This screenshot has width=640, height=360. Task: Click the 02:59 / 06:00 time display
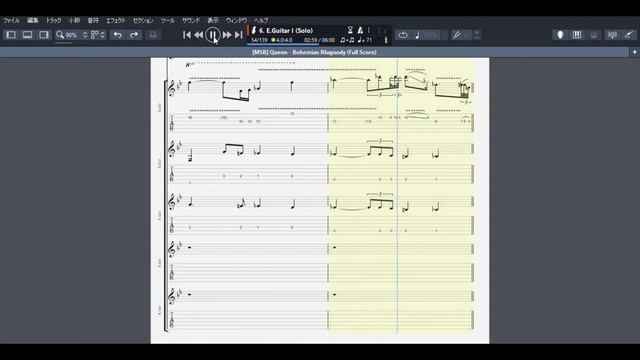click(x=319, y=40)
